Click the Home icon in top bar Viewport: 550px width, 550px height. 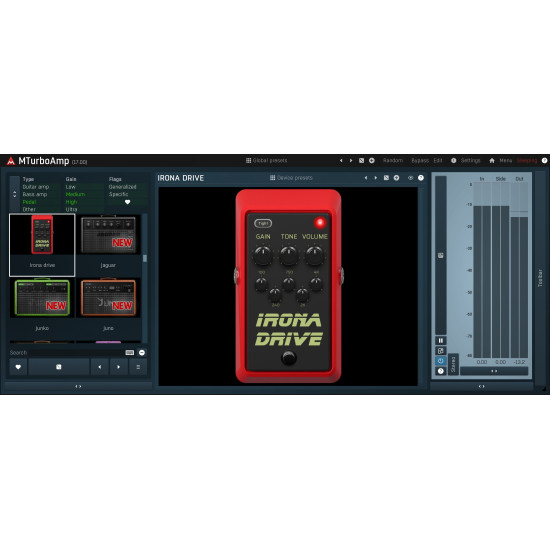point(492,160)
